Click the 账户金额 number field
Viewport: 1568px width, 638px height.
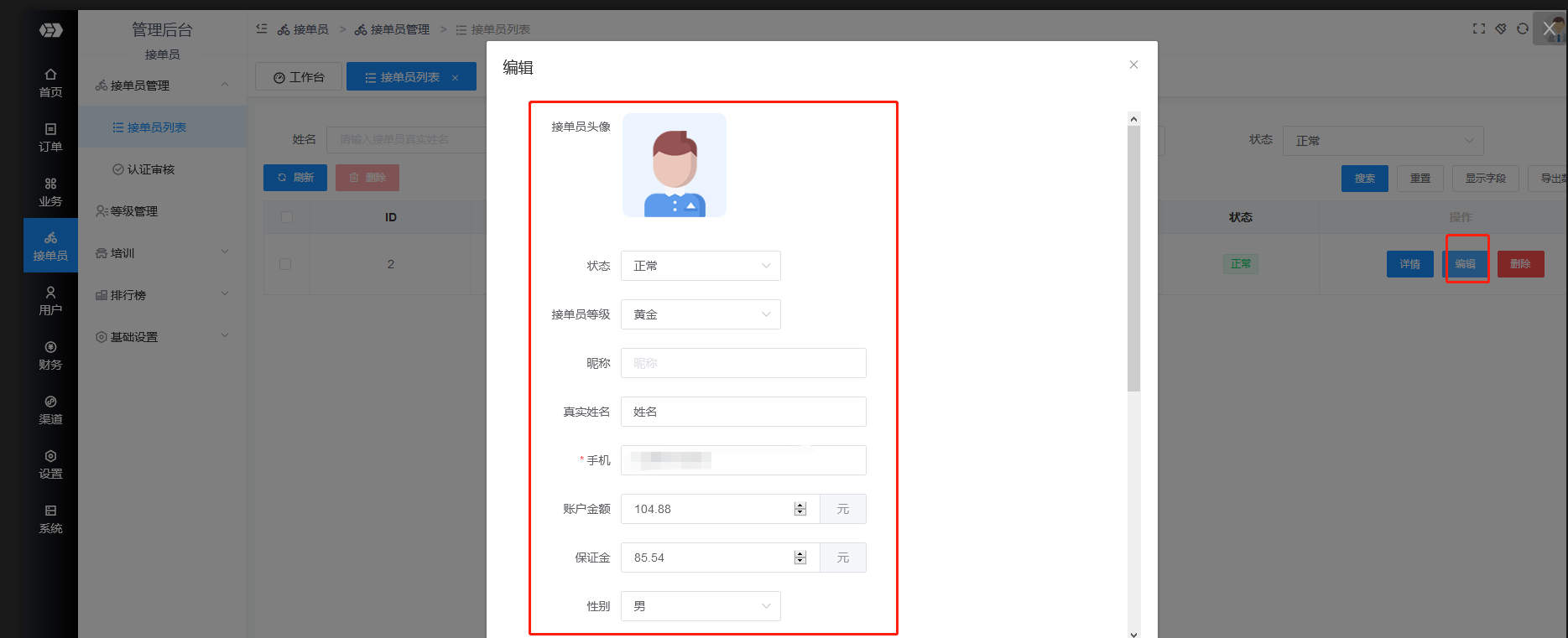tap(720, 509)
